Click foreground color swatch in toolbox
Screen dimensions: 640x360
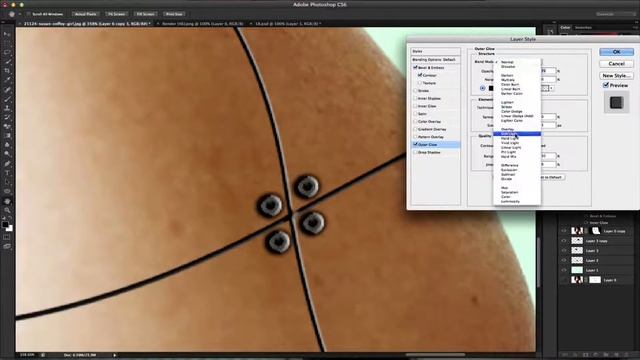[x=5, y=224]
